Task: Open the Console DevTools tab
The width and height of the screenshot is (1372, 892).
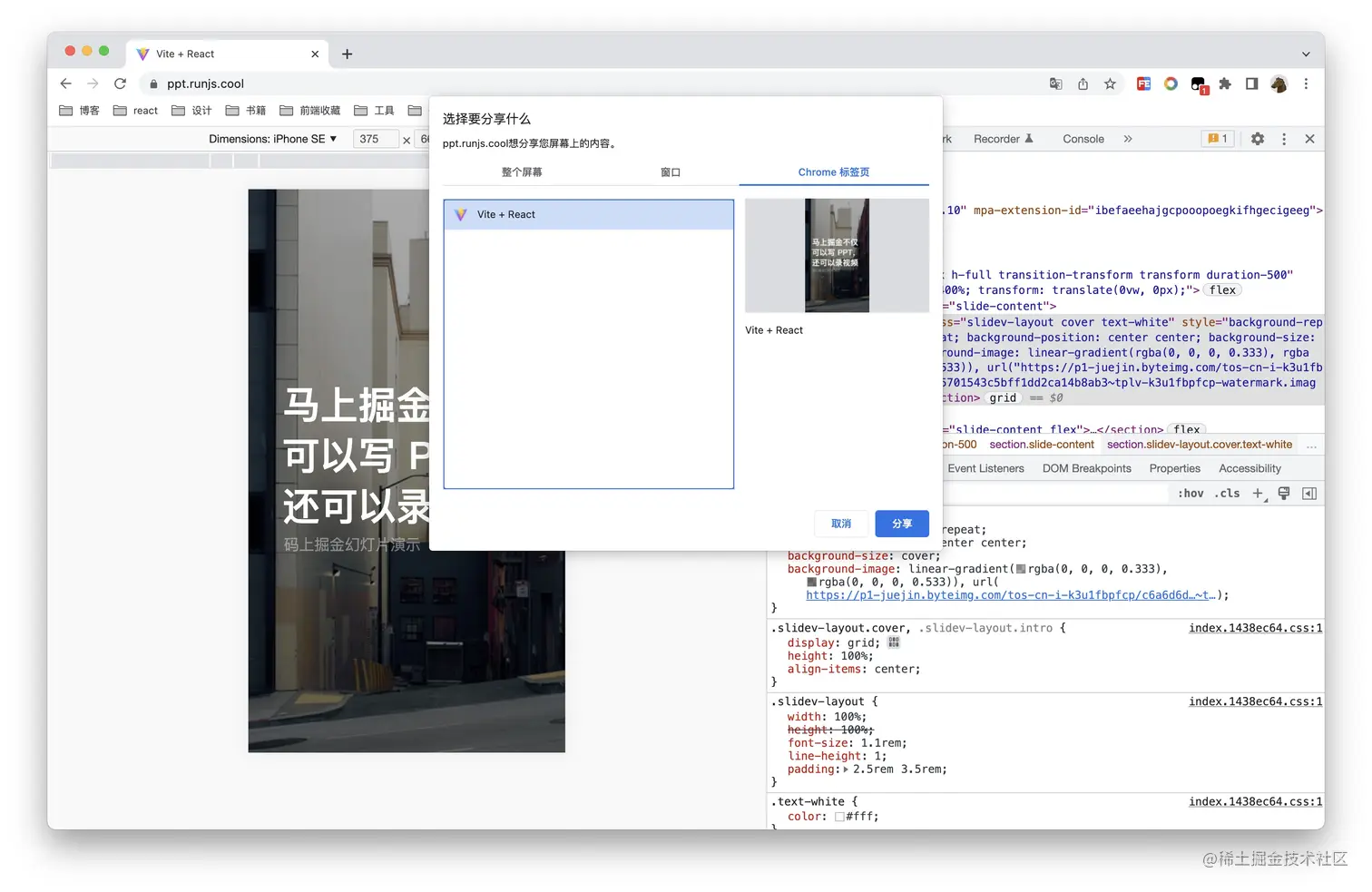Action: [x=1083, y=139]
